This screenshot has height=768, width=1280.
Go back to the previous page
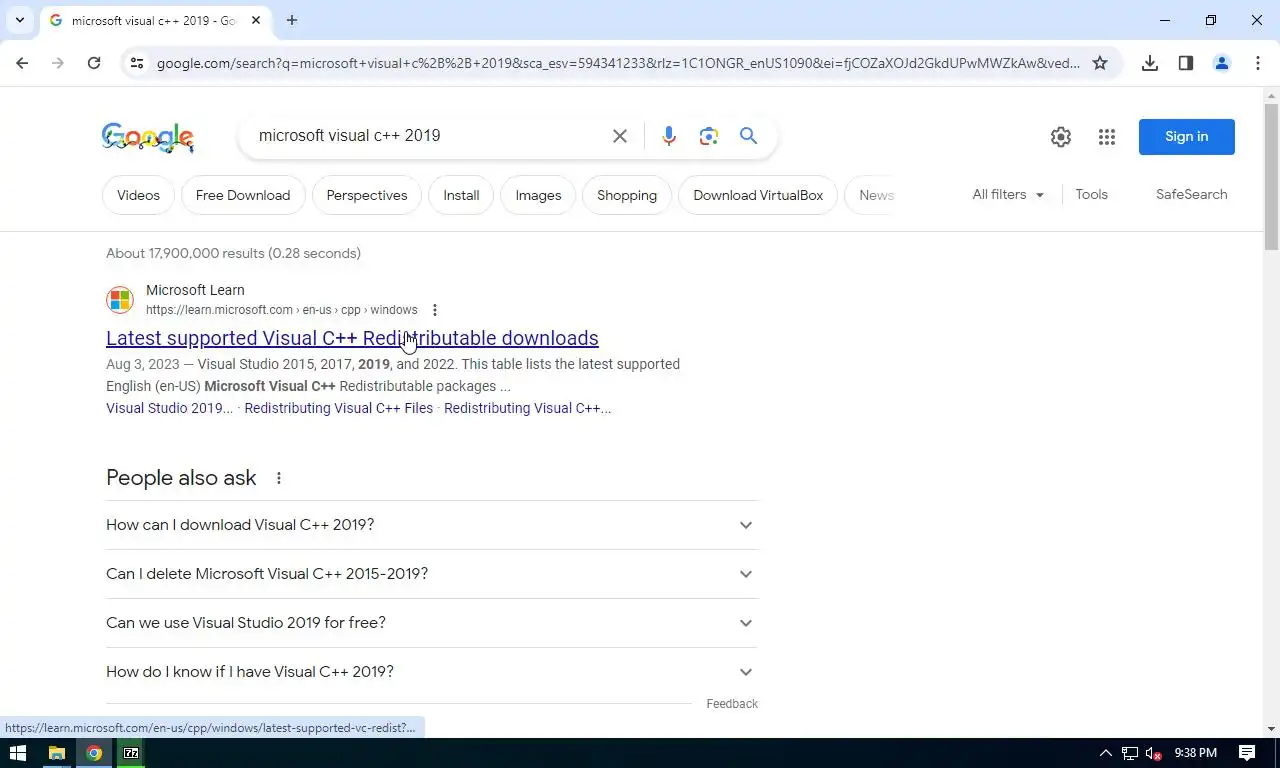[x=22, y=63]
